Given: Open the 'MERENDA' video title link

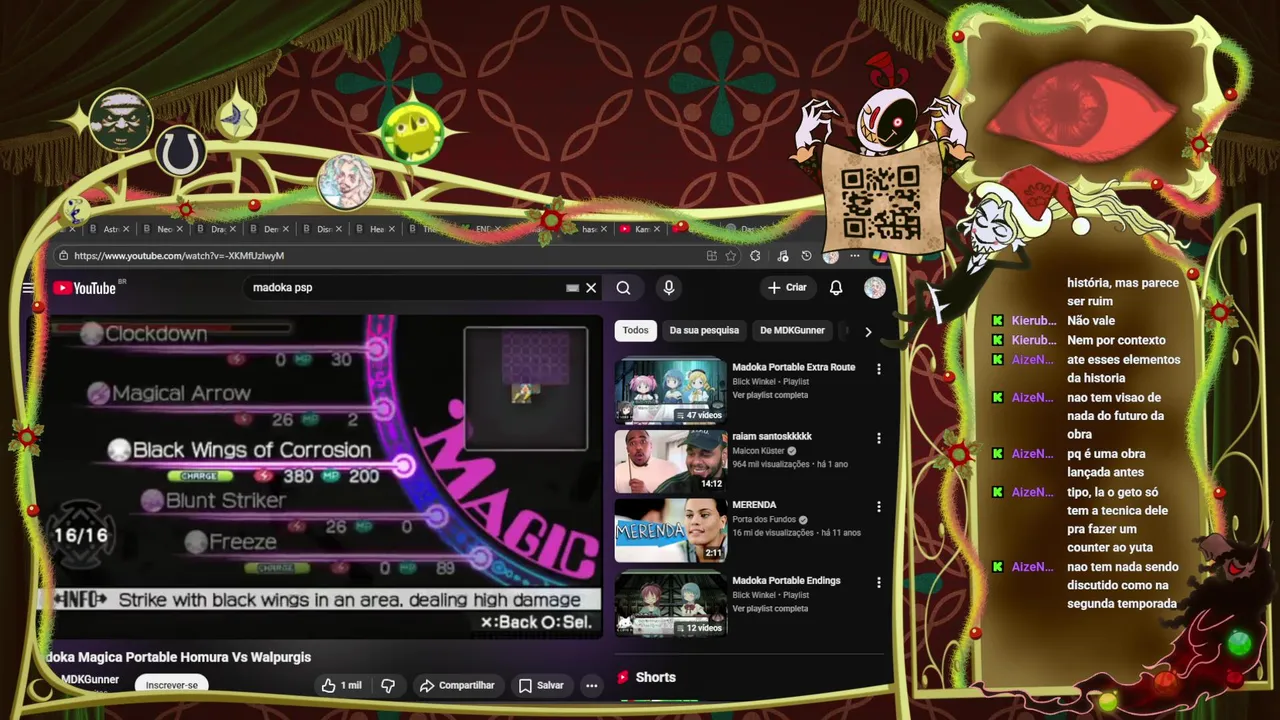Looking at the screenshot, I should [754, 505].
